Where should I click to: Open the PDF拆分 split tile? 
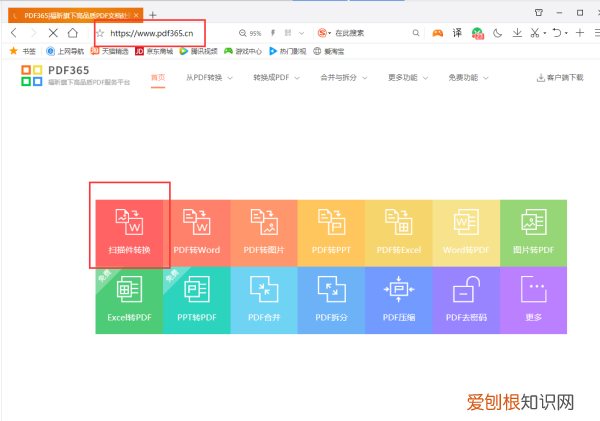[331, 300]
